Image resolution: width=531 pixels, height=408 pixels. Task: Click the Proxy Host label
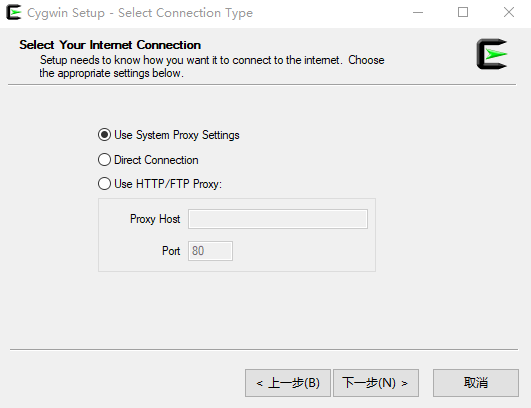coord(155,219)
